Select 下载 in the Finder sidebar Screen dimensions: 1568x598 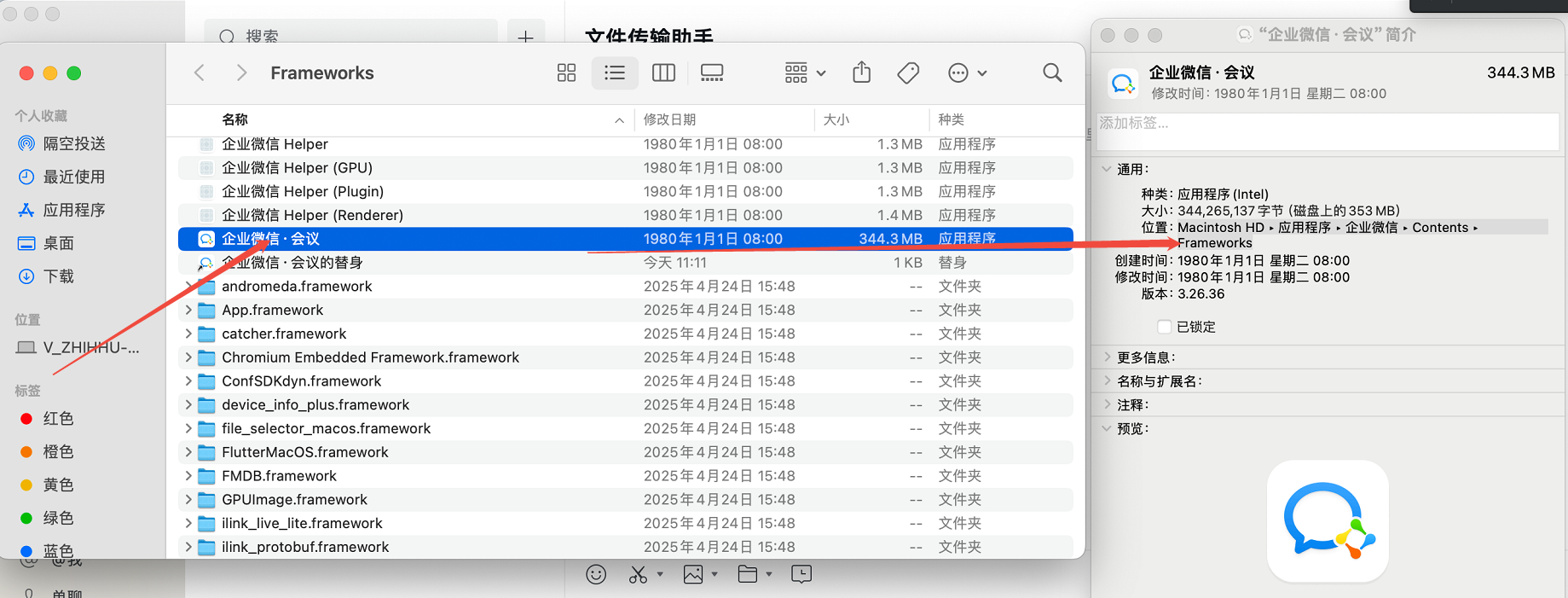click(58, 276)
